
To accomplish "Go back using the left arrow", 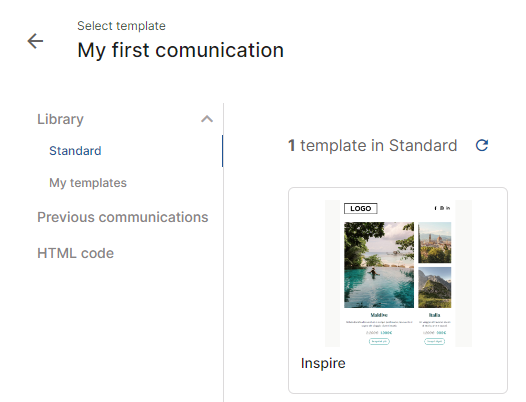I will 35,41.
